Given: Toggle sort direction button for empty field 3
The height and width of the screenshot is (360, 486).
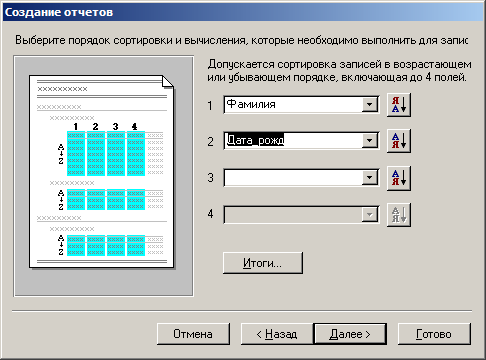Looking at the screenshot, I should [x=399, y=178].
